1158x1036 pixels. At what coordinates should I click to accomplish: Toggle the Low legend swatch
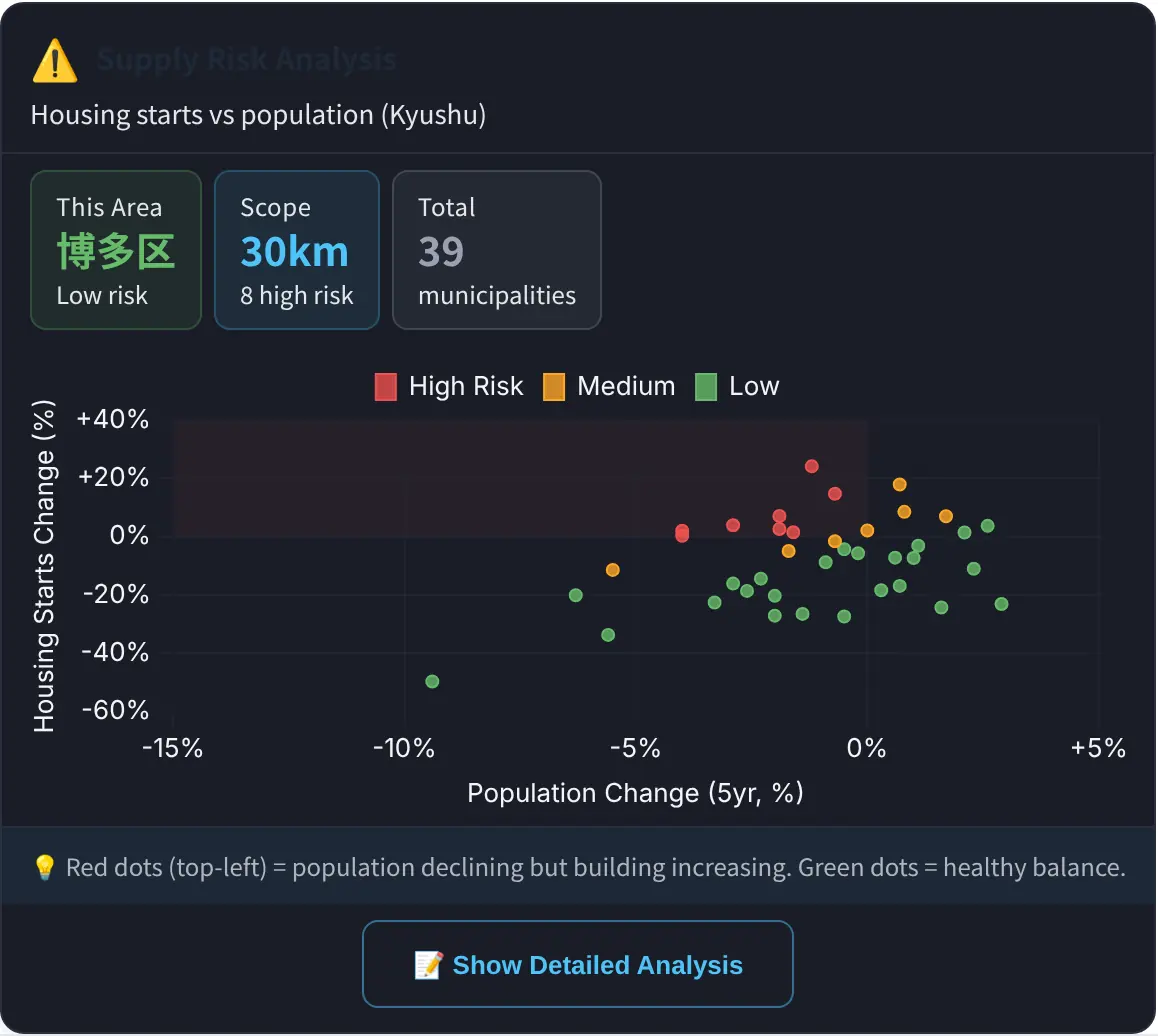coord(706,387)
